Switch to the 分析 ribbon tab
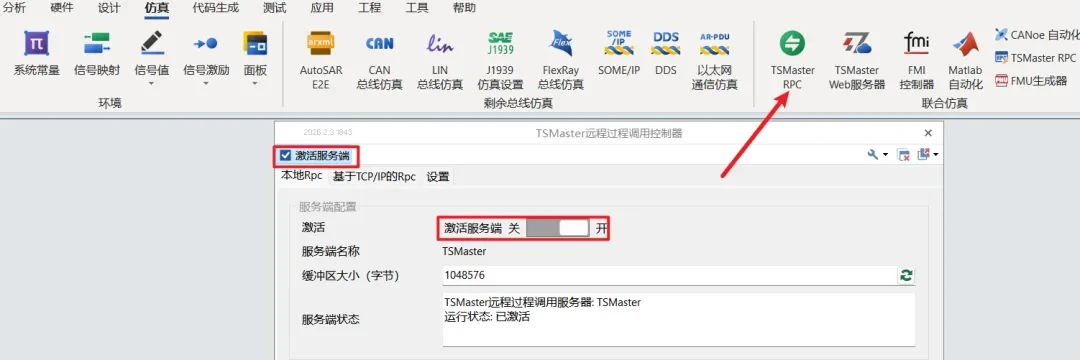Screen dimensions: 1080x360 pyautogui.click(x=14, y=8)
